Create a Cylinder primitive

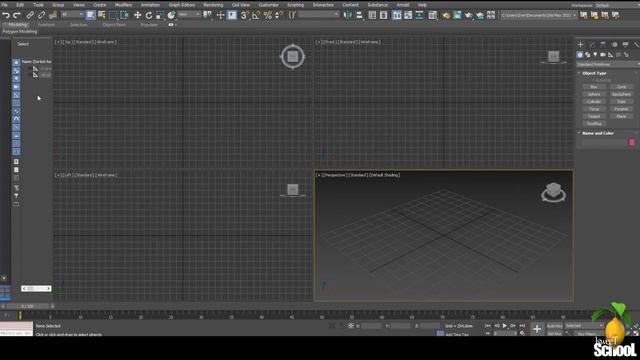pyautogui.click(x=594, y=102)
